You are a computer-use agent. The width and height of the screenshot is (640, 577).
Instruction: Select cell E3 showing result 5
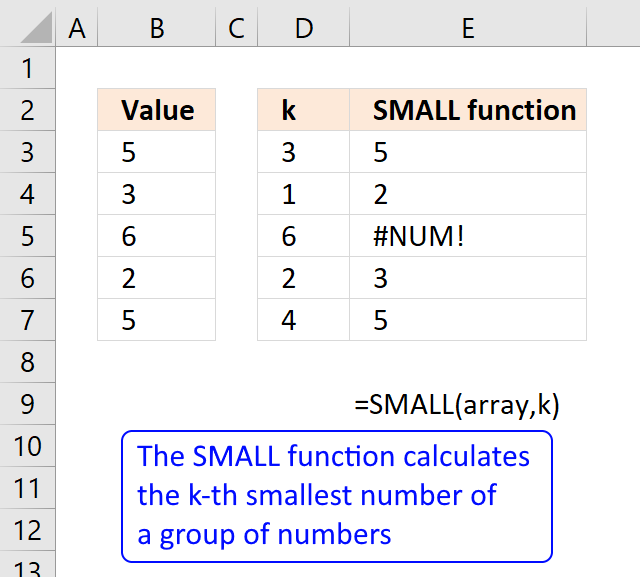coord(468,152)
